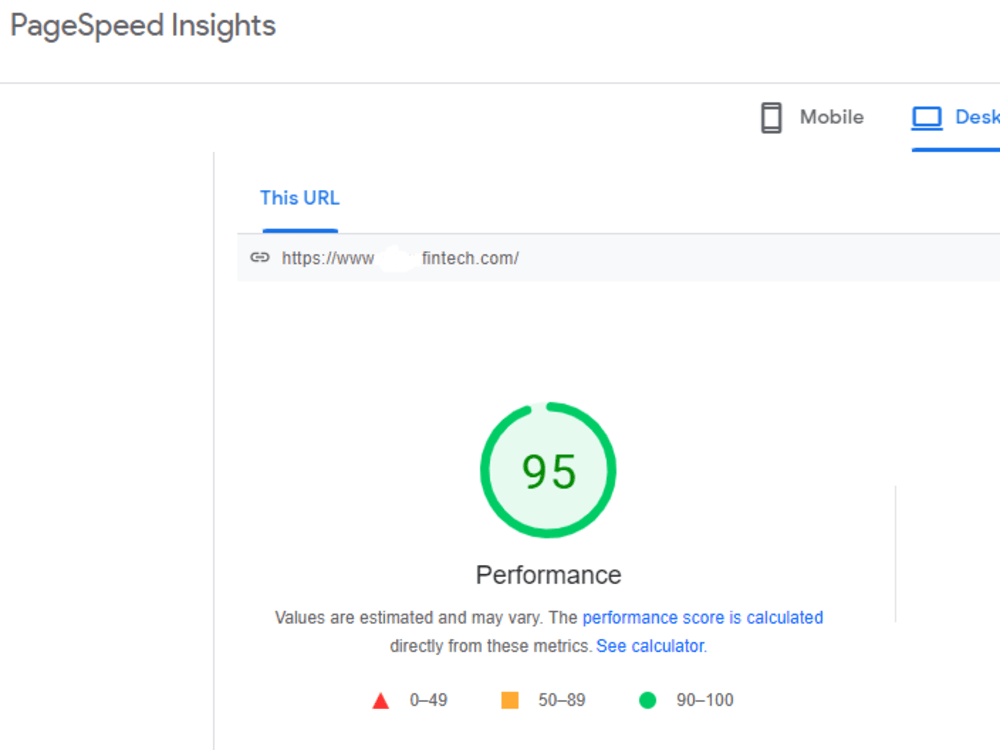Click the red triangle legend icon
1000x750 pixels.
click(x=381, y=701)
